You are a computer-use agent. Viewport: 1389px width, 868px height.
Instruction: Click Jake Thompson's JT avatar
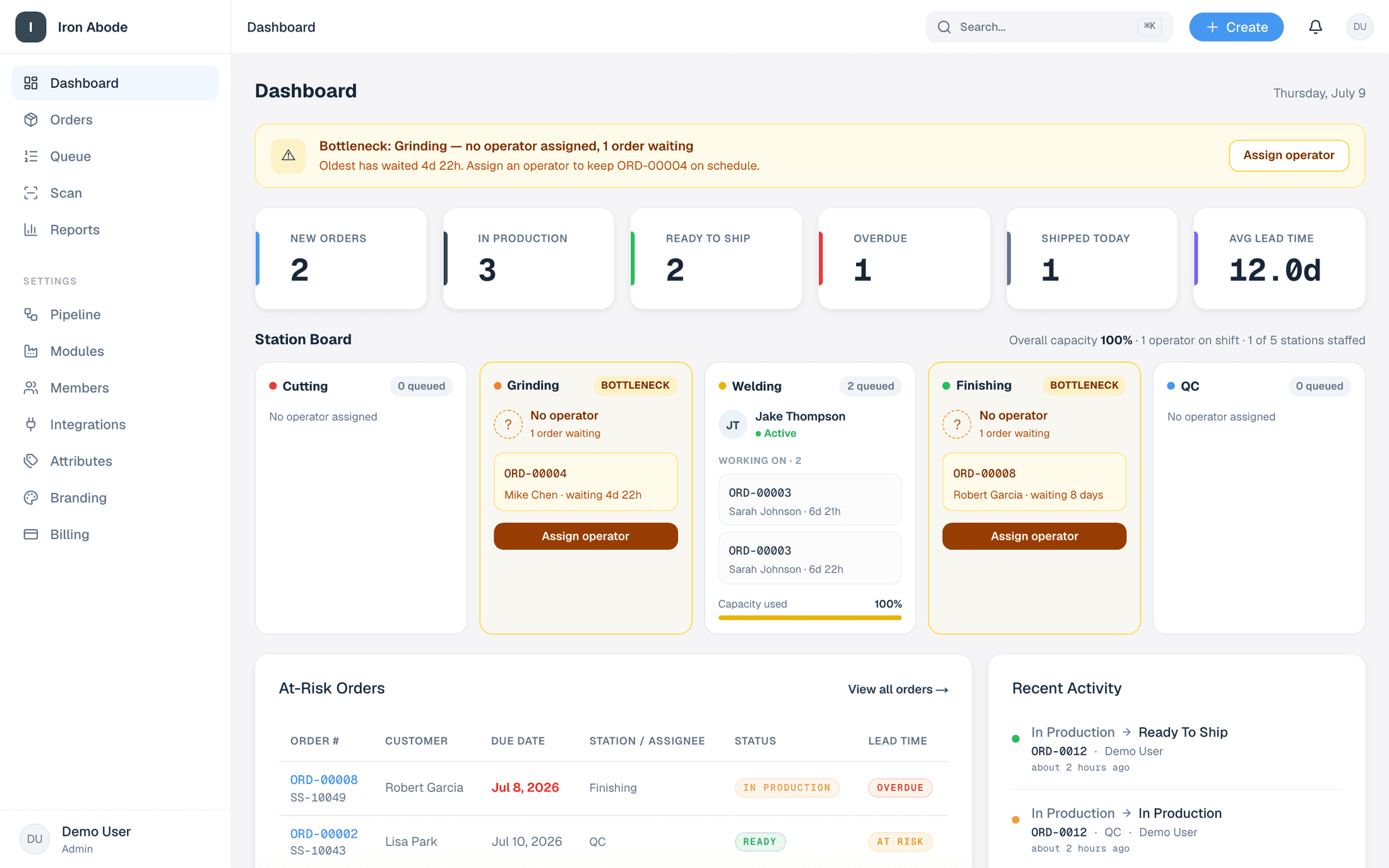point(732,425)
